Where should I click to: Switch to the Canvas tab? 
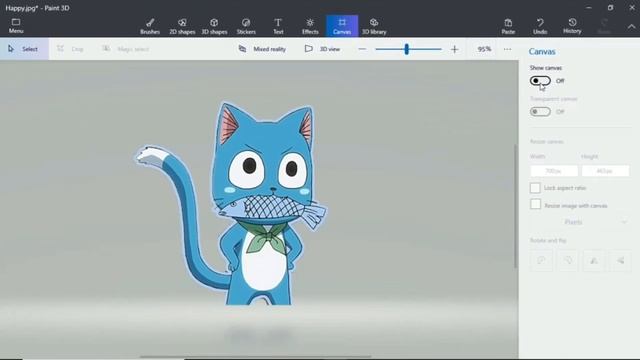(x=342, y=26)
